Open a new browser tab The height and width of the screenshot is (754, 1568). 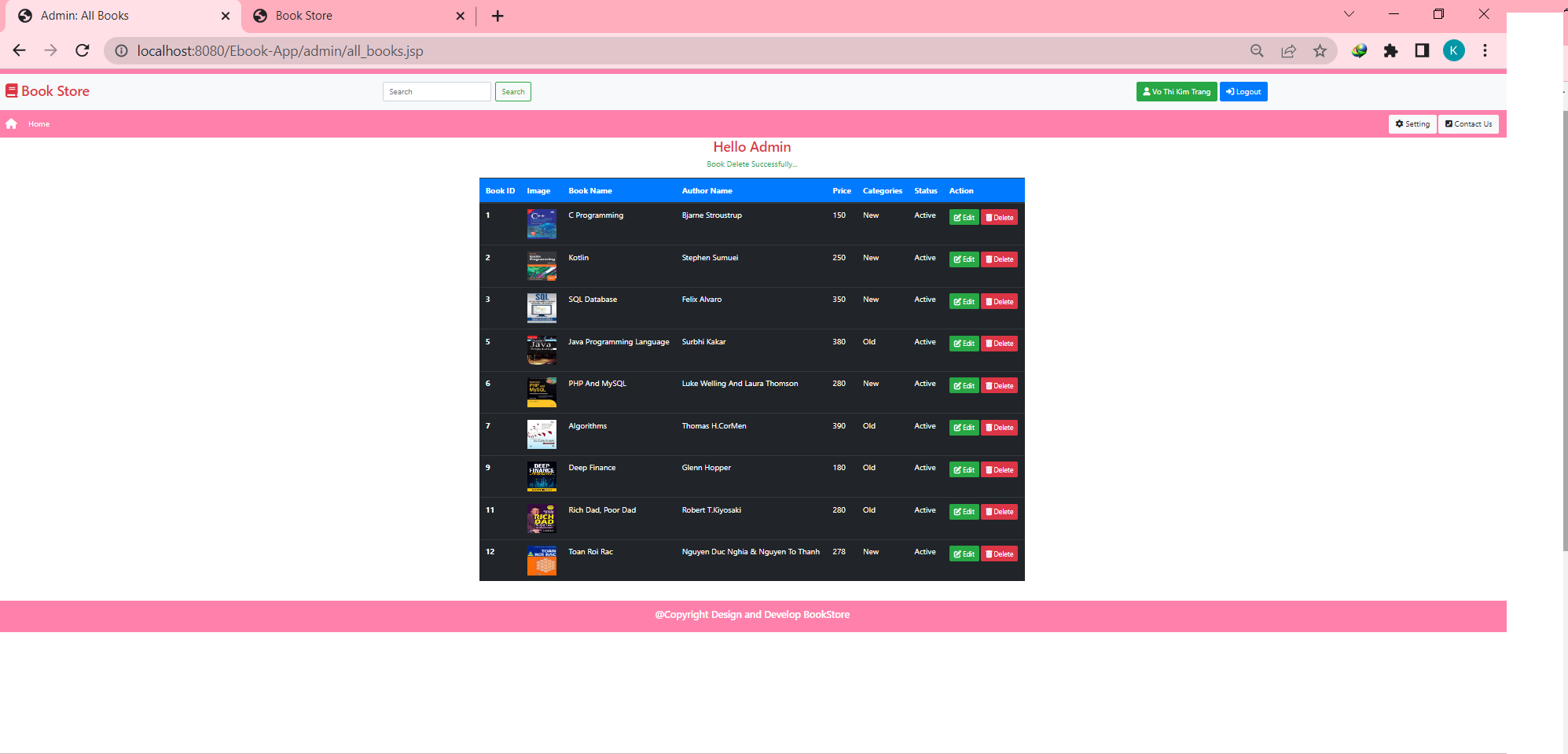(x=498, y=16)
